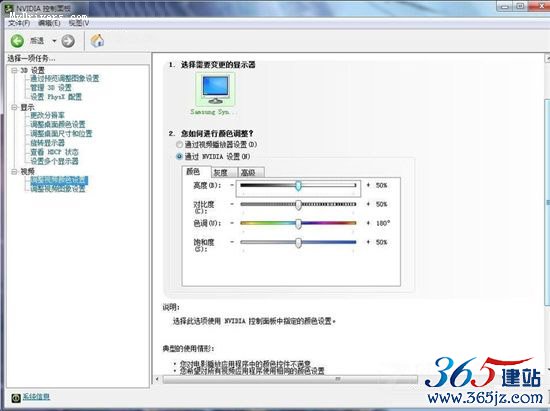Collapse the 视频 tree node
This screenshot has width=550, height=411.
pyautogui.click(x=14, y=171)
